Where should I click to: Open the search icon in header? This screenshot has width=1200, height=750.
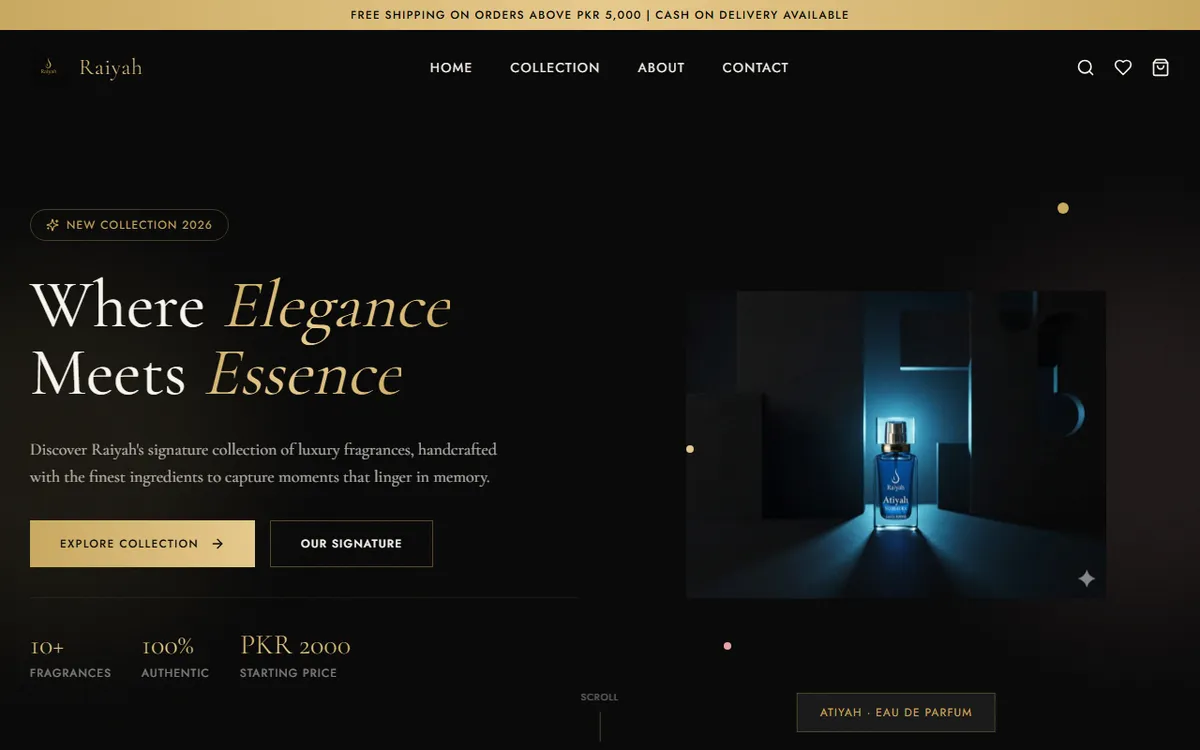click(x=1085, y=68)
